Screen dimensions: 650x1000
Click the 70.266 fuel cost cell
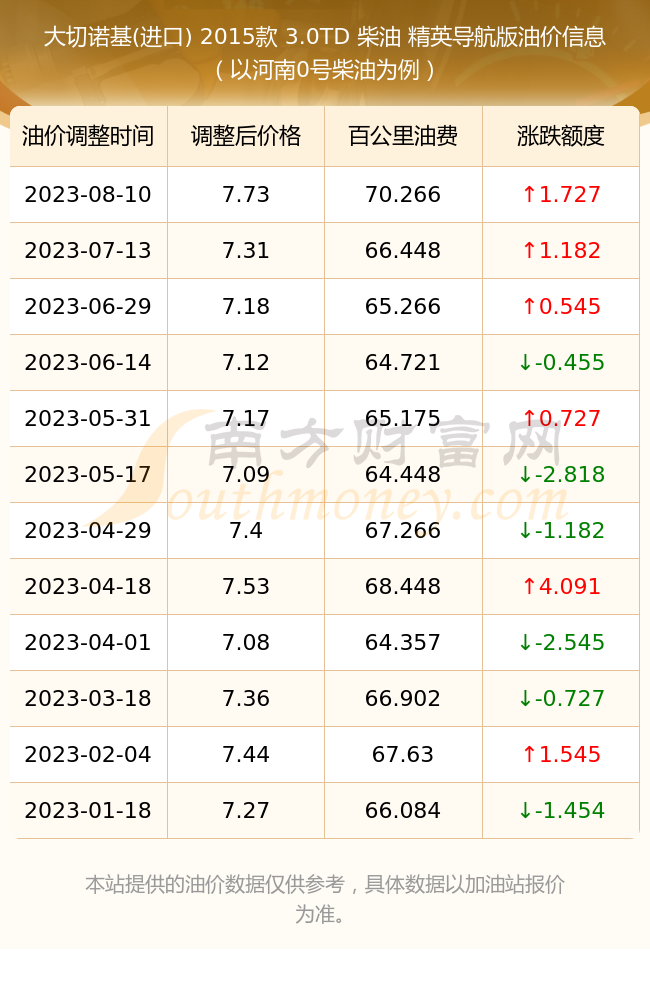(x=403, y=194)
